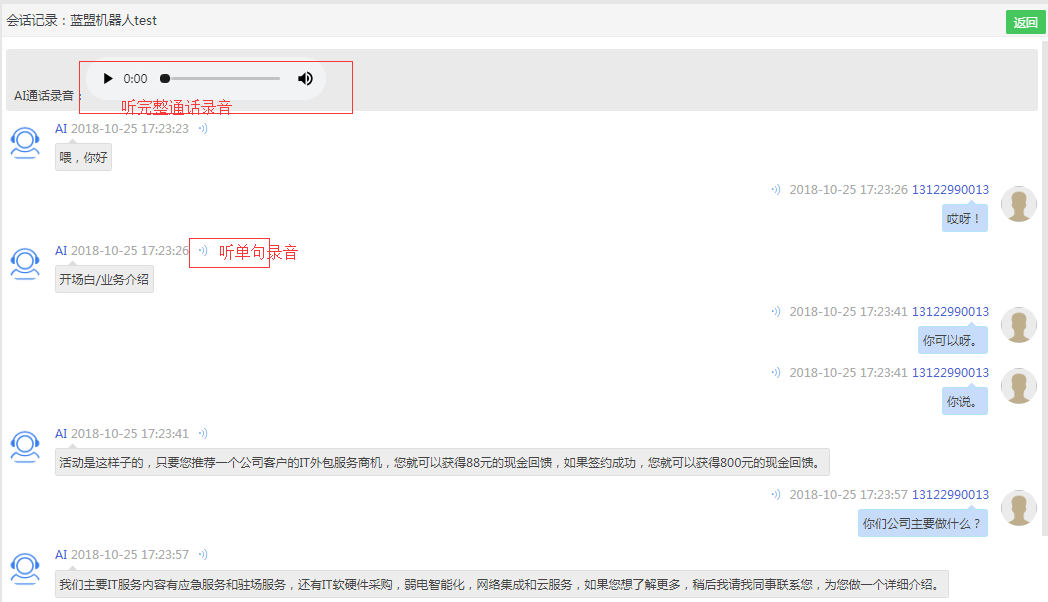Viewport: 1048px width, 602px height.
Task: Click the AI robot avatar beside 喂，你好
Action: [25, 143]
